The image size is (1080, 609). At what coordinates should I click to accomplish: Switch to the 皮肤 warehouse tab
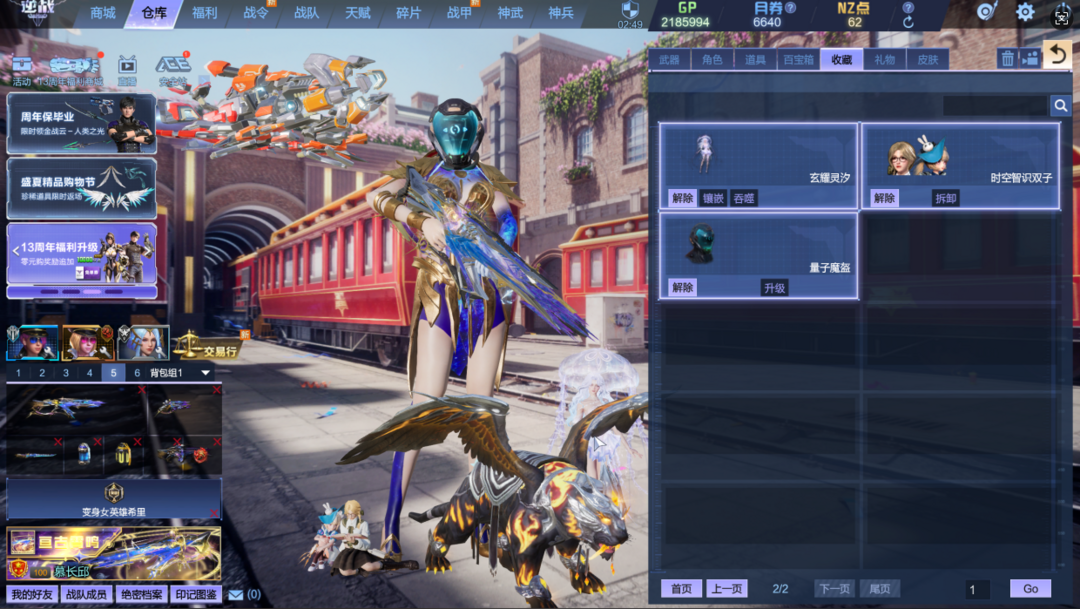pos(928,60)
